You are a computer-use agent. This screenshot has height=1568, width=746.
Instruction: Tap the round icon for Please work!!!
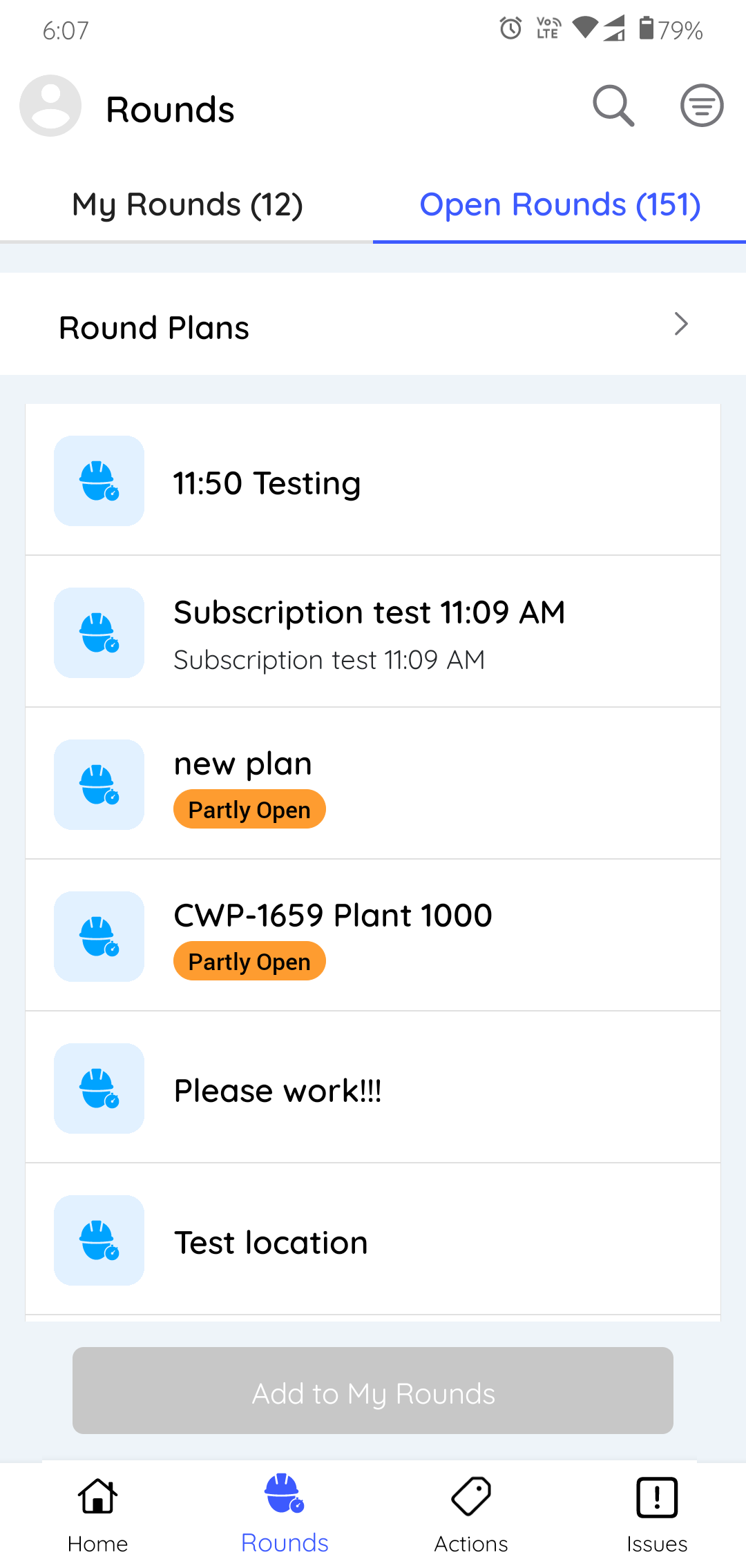pyautogui.click(x=99, y=1088)
